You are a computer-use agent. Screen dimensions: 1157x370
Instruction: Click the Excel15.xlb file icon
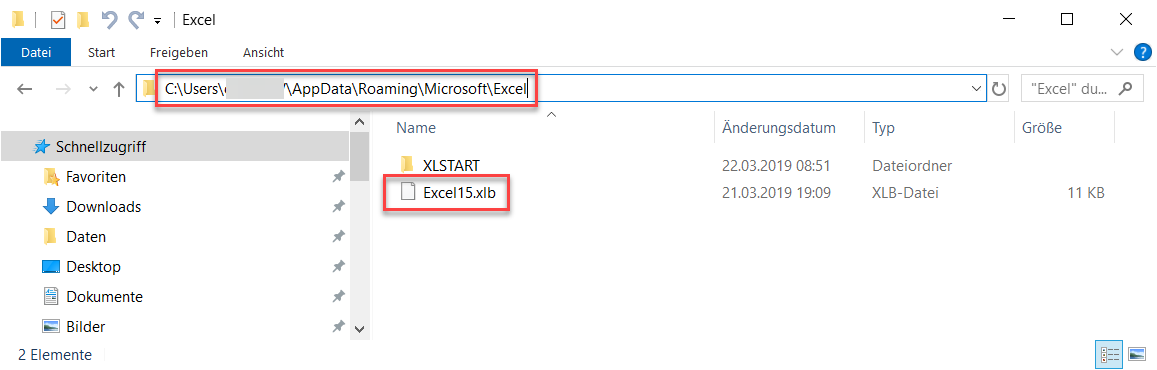pyautogui.click(x=407, y=193)
